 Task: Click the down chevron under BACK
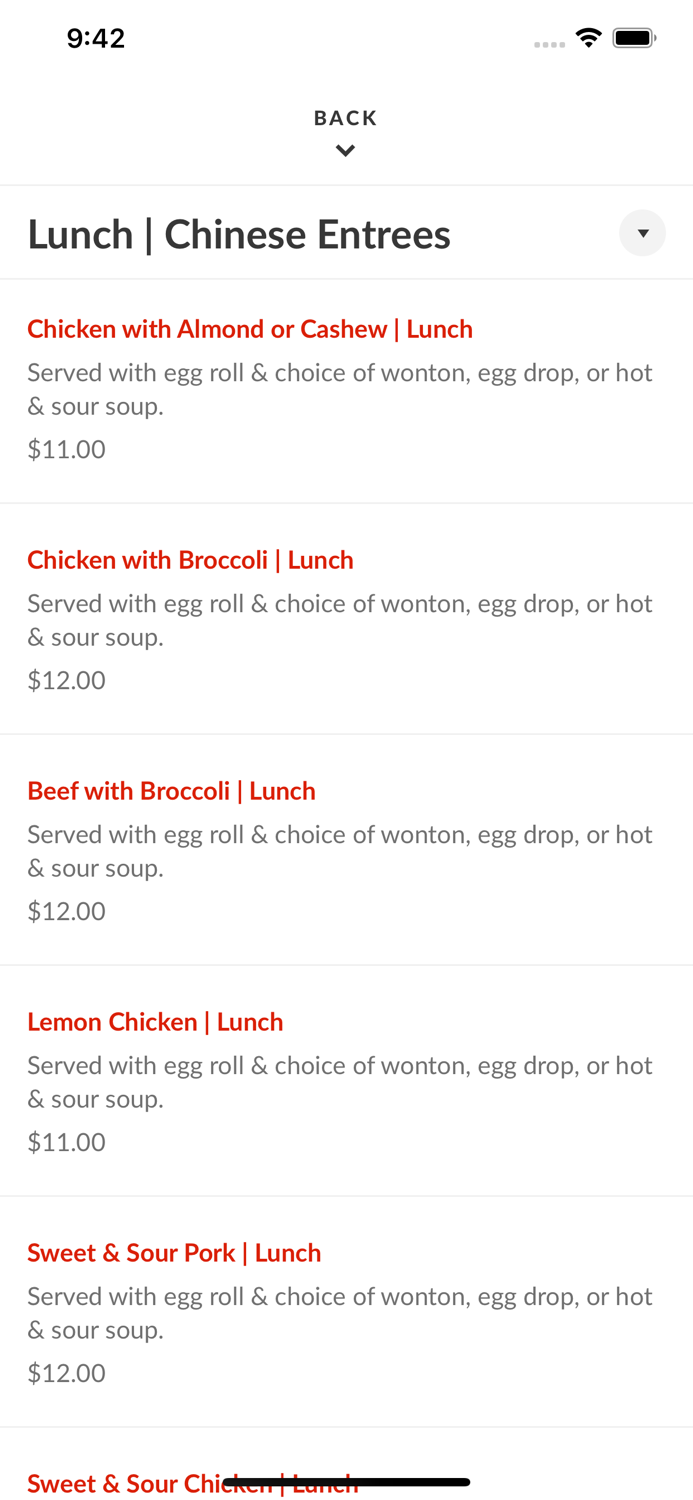(345, 151)
